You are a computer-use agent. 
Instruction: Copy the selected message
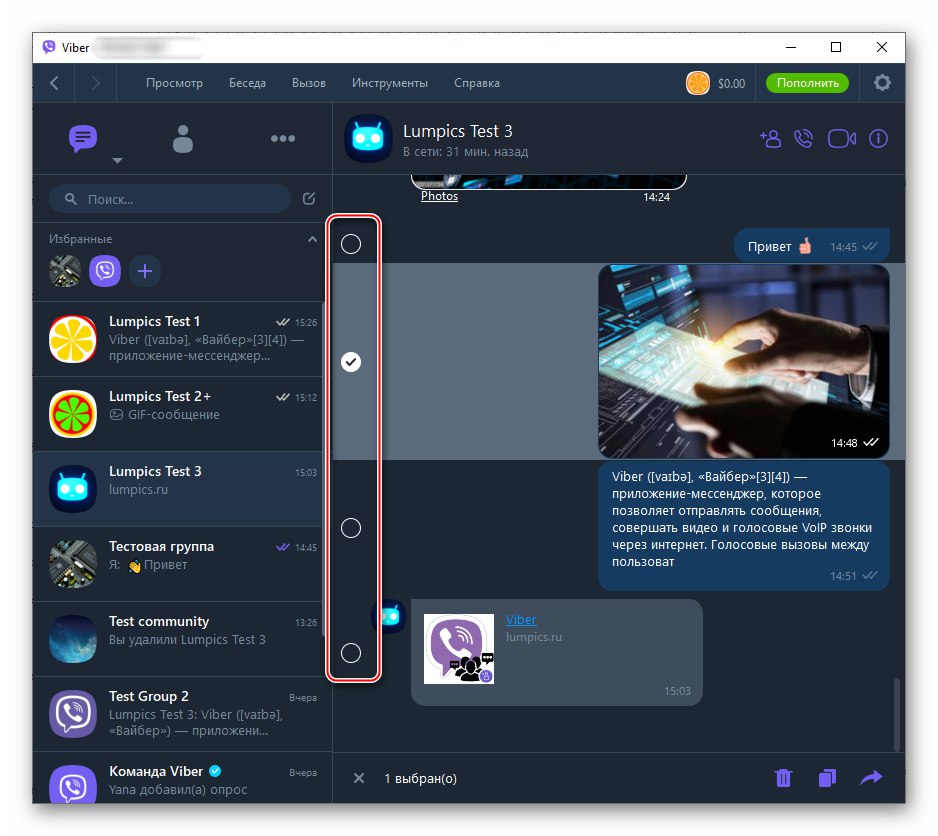tap(827, 778)
